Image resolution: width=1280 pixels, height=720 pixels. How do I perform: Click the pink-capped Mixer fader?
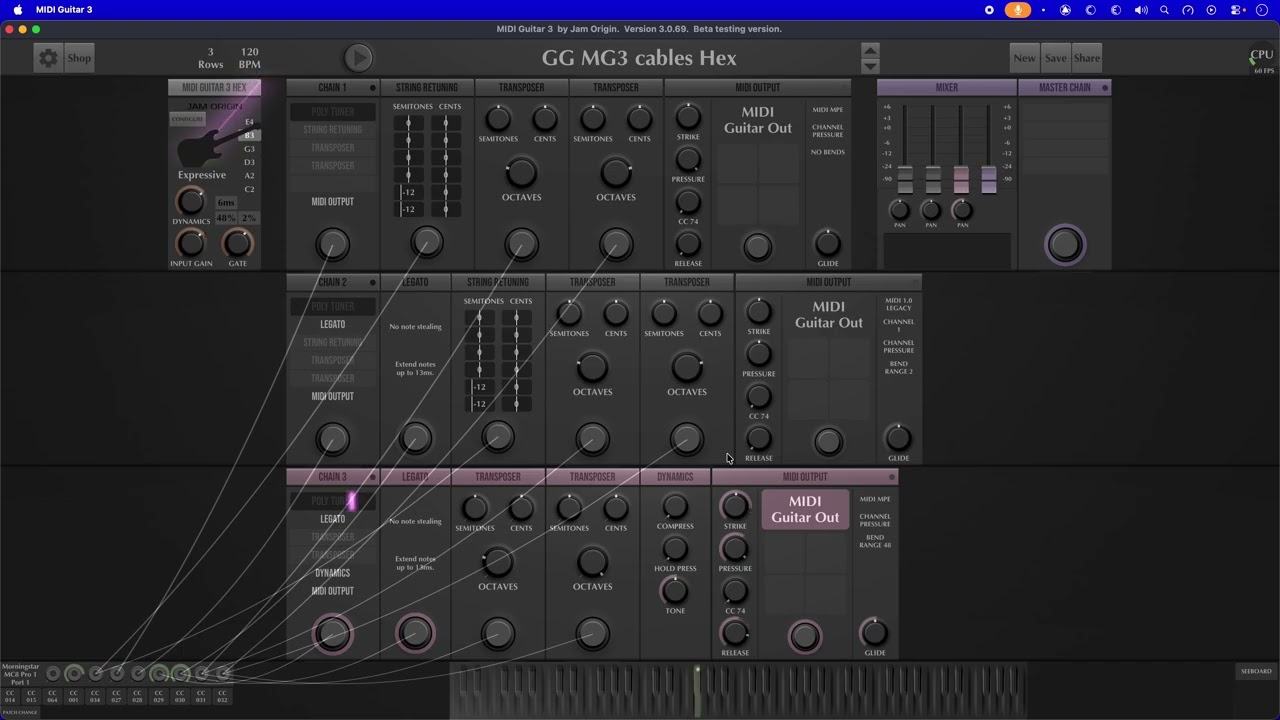[x=961, y=180]
